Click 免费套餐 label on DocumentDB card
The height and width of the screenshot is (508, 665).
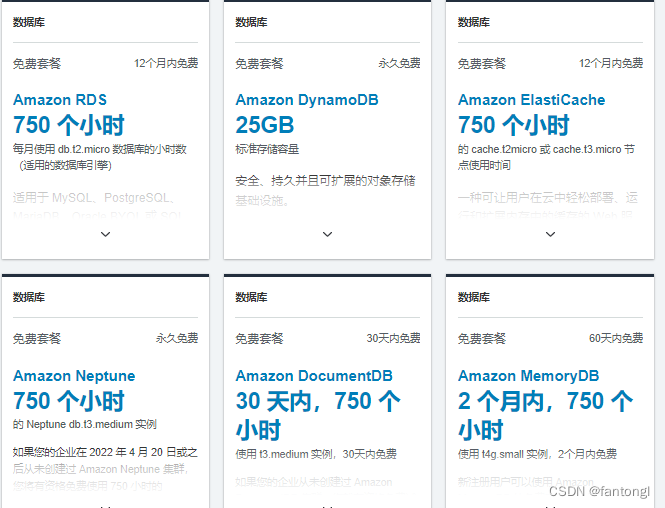pyautogui.click(x=259, y=338)
